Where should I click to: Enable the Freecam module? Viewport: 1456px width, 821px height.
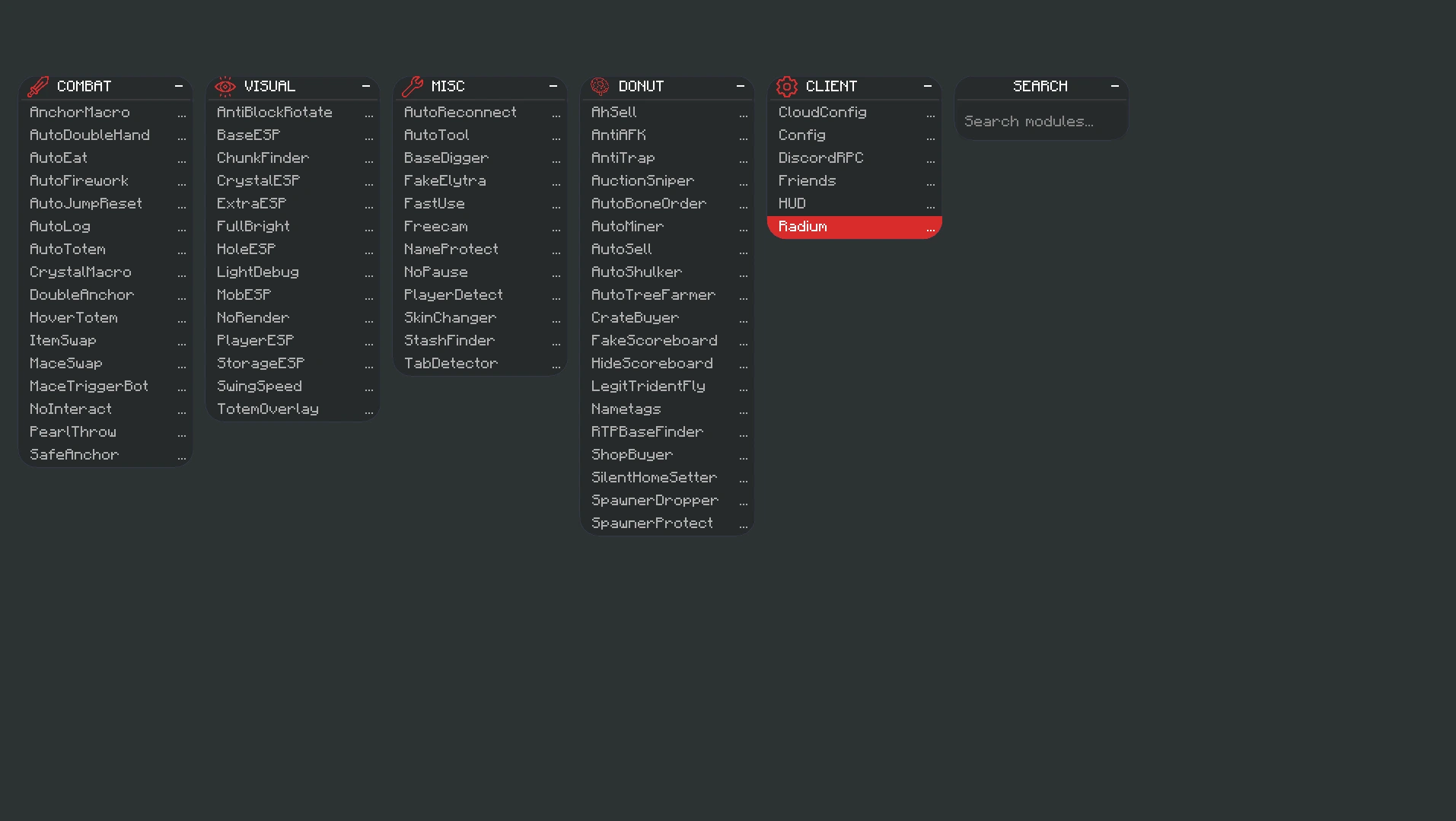pos(436,226)
